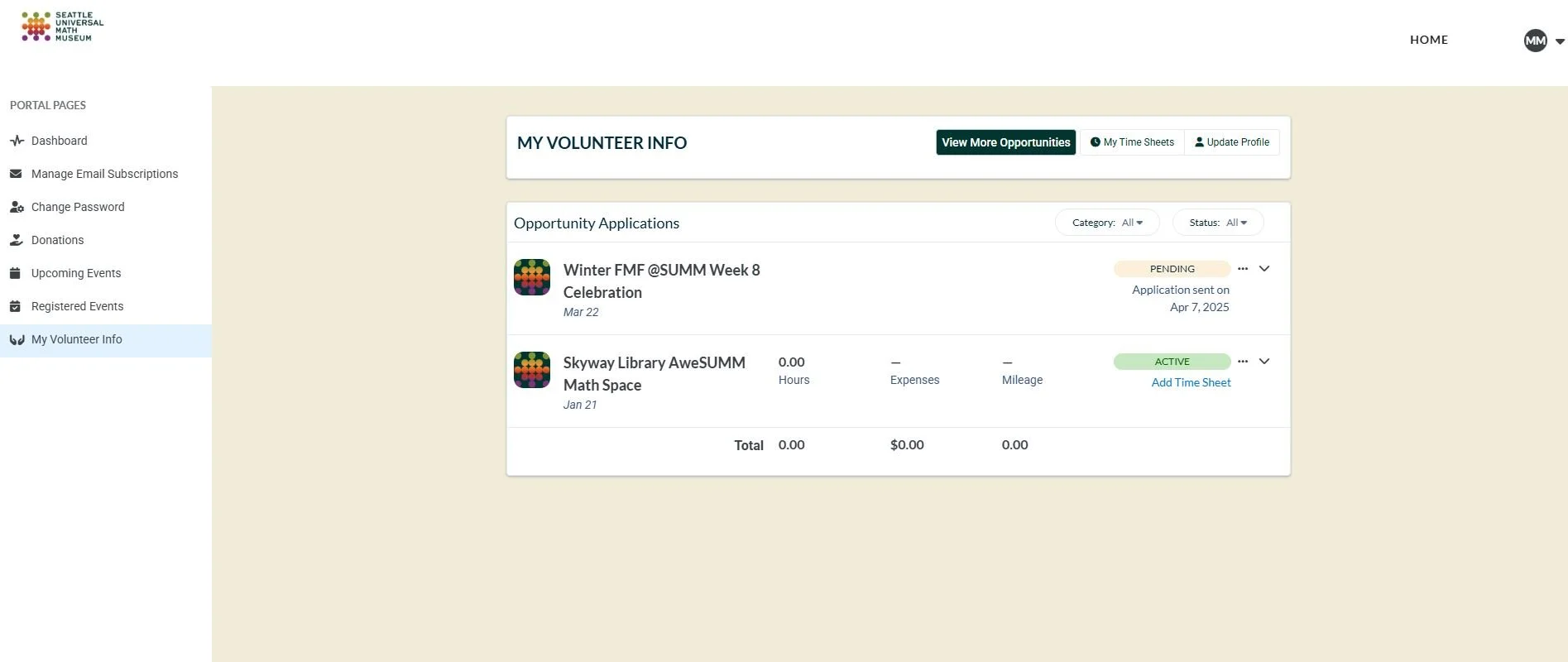Click the clock icon on My Time Sheets

tap(1095, 142)
